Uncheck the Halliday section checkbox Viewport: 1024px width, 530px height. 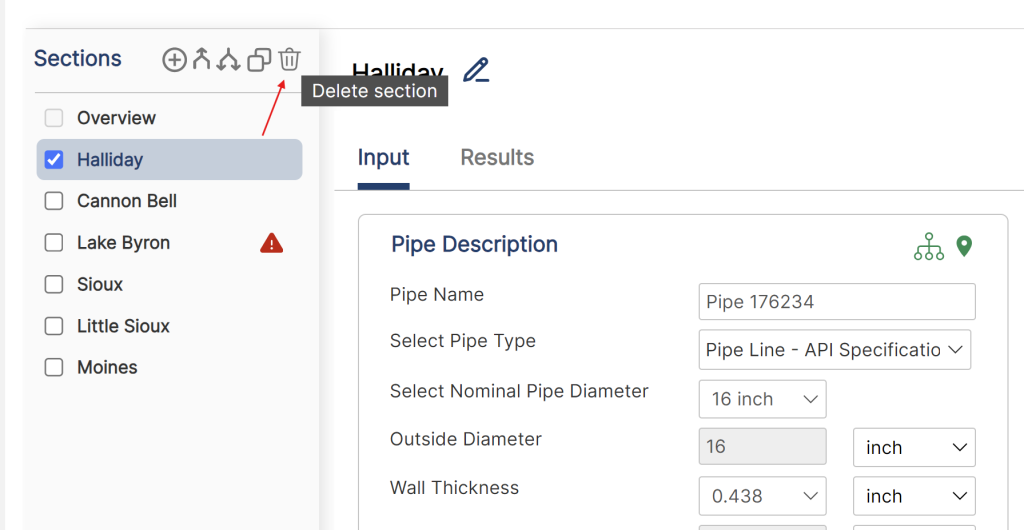54,160
